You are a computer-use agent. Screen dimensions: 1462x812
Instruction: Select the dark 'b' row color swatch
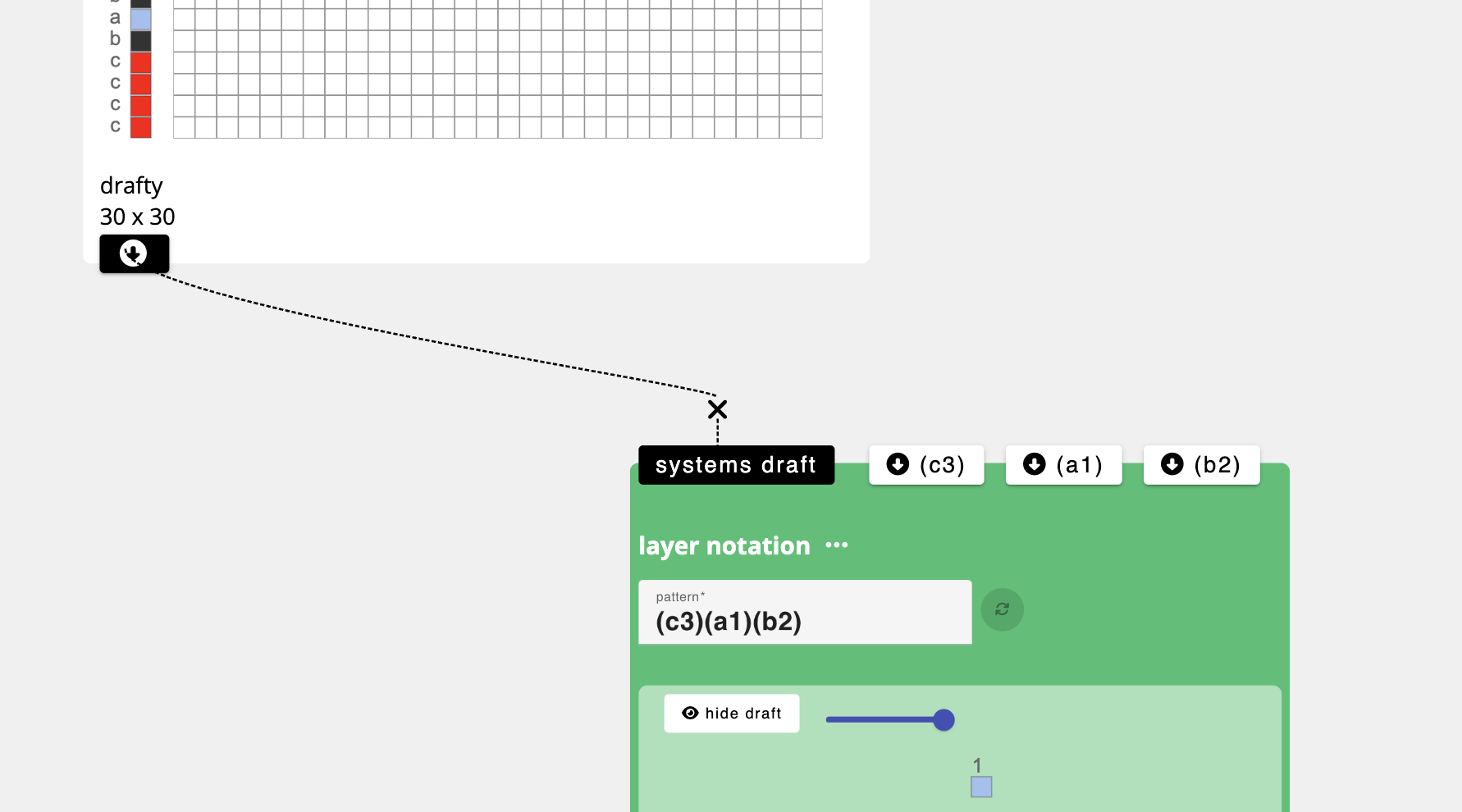[141, 40]
